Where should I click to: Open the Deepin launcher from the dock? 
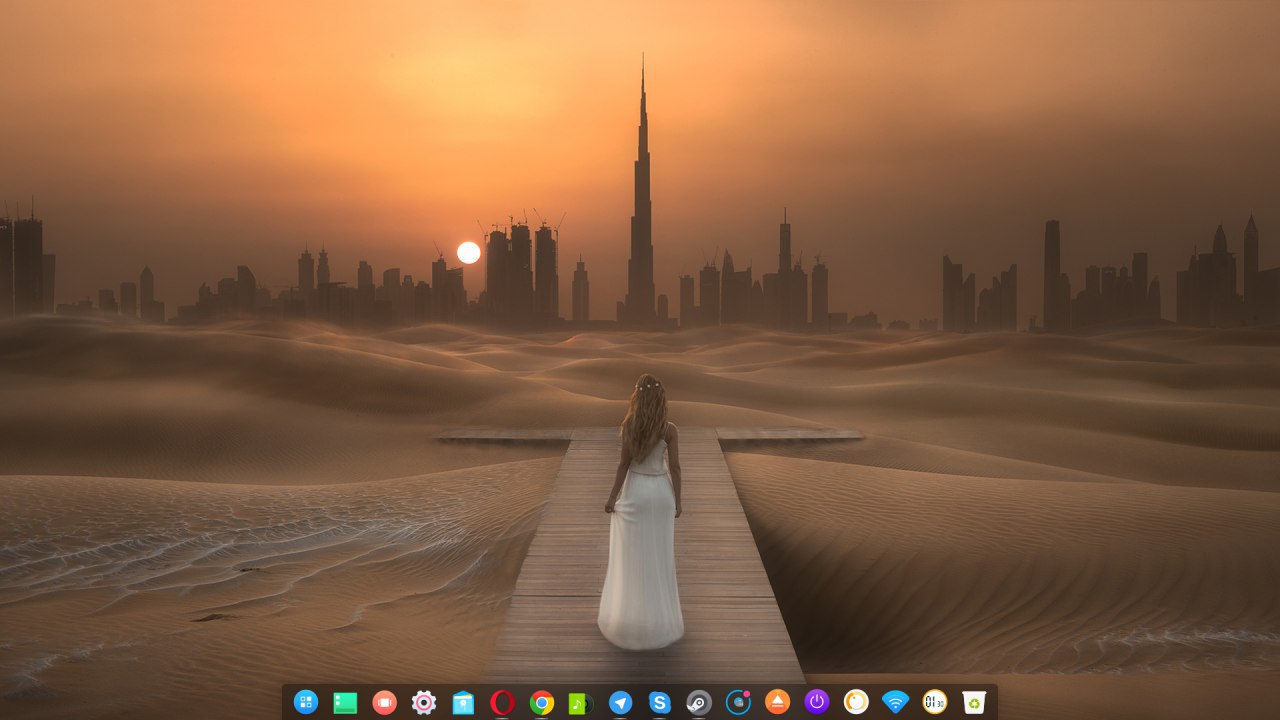306,702
